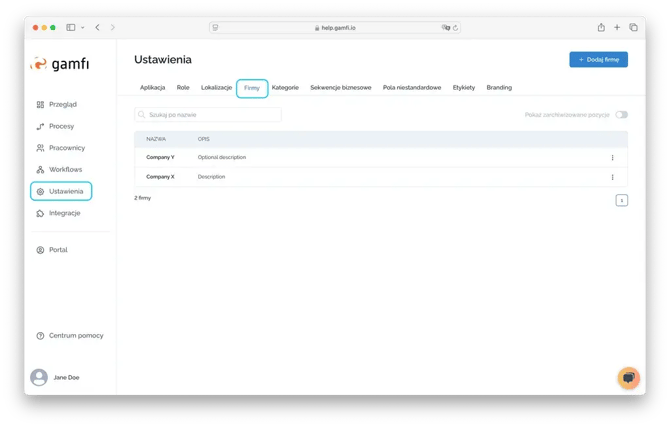Go to Procesy section
Viewport: 670px width, 427px height.
[62, 126]
